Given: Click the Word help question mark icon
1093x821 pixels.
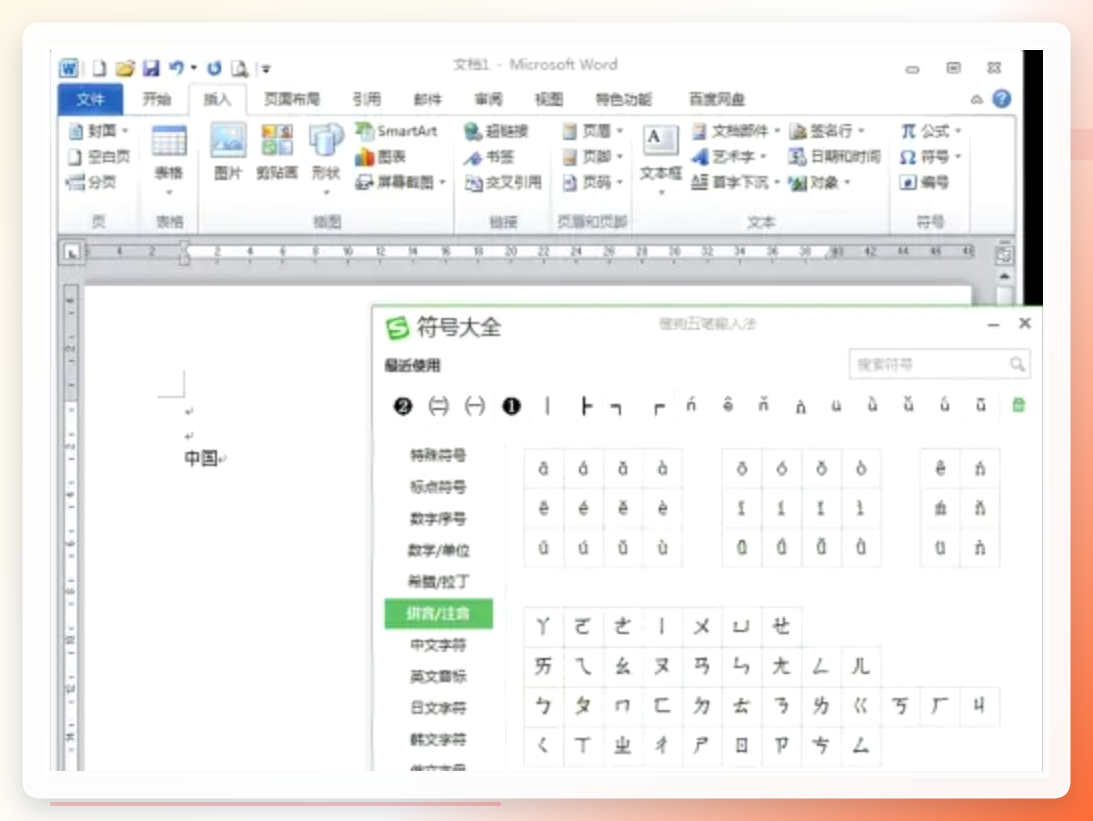Looking at the screenshot, I should pyautogui.click(x=1002, y=99).
